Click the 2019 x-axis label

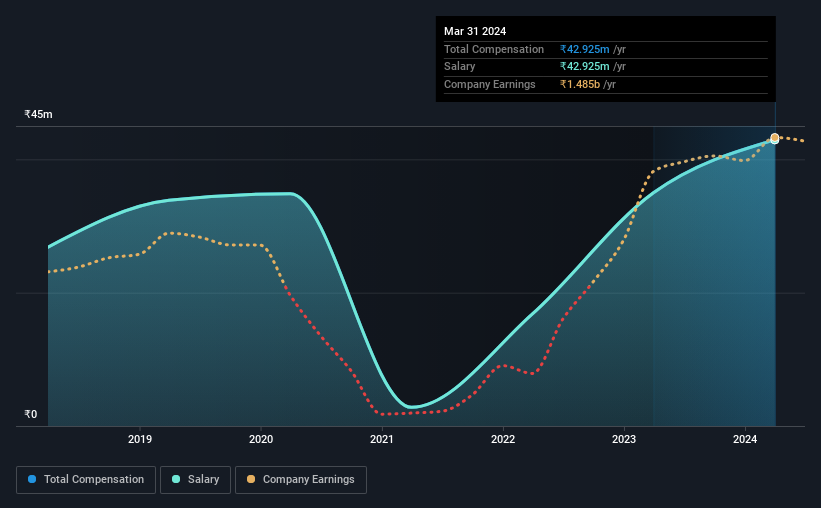coord(140,439)
